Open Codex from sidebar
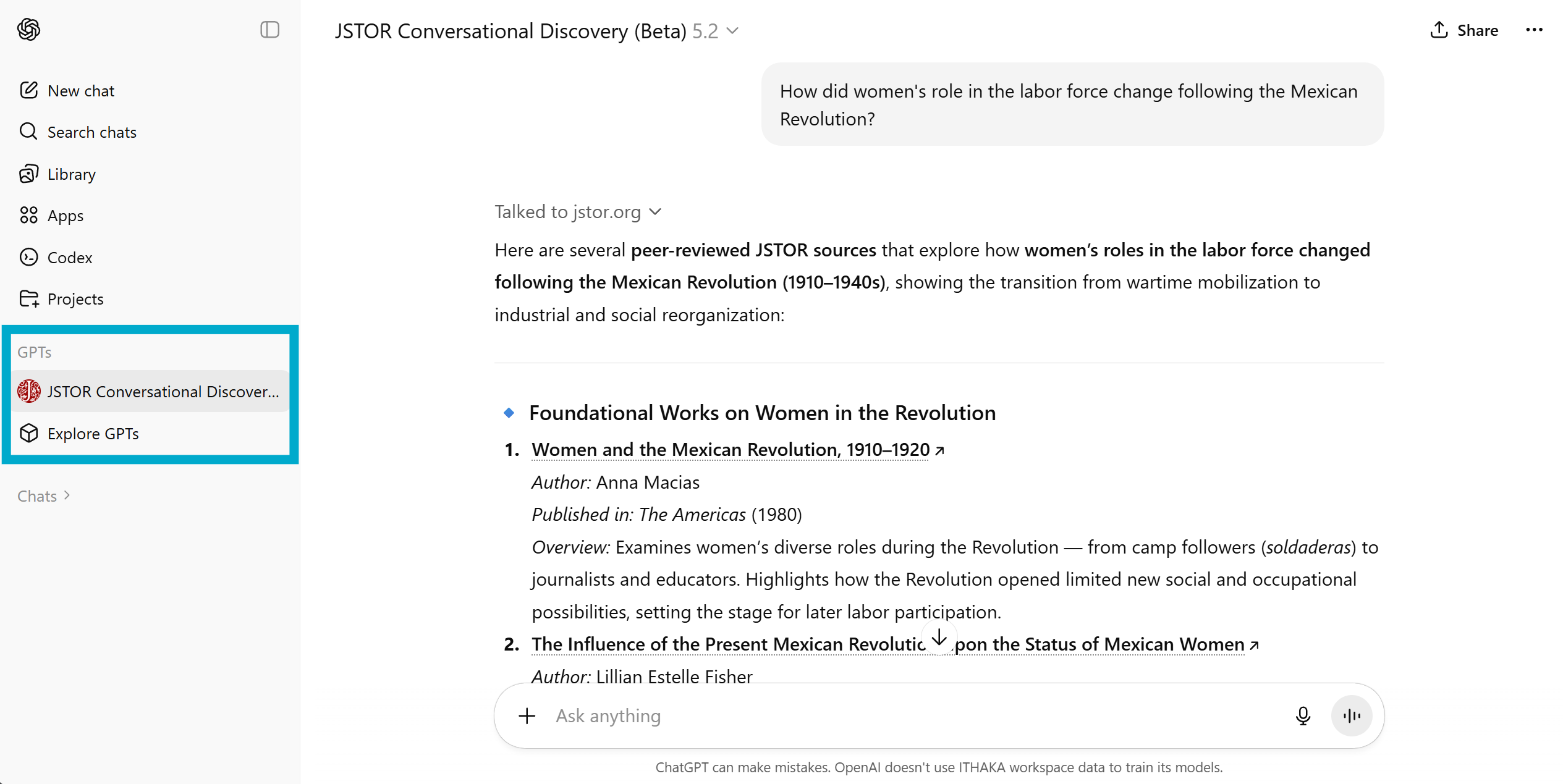 (69, 257)
